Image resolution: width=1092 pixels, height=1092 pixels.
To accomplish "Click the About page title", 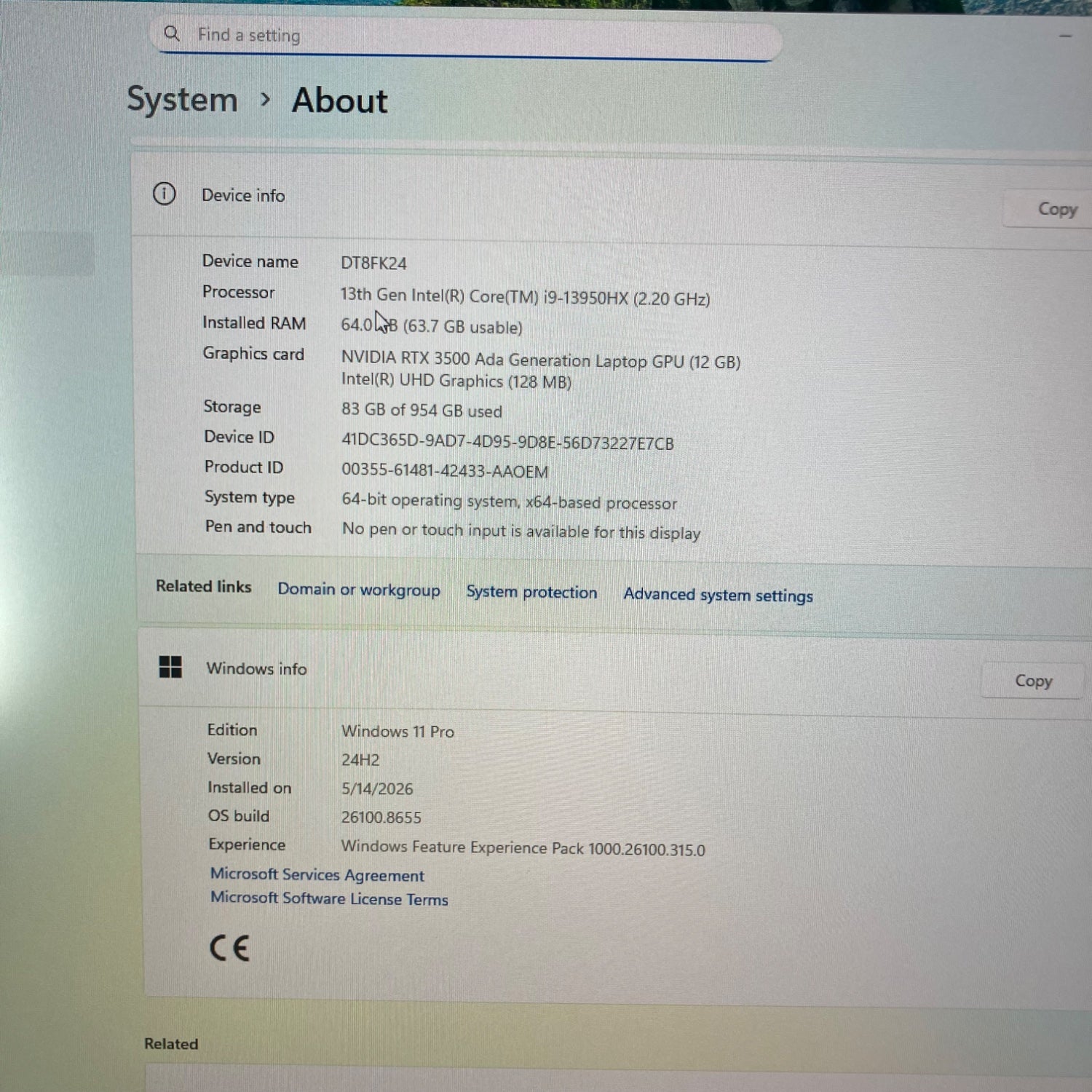I will pos(339,100).
